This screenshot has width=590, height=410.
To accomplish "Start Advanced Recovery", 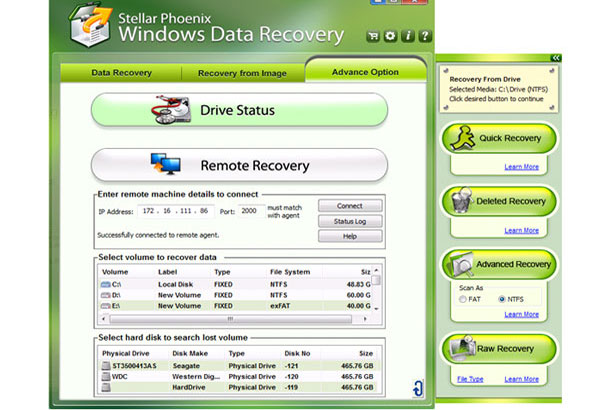I will (x=499, y=264).
